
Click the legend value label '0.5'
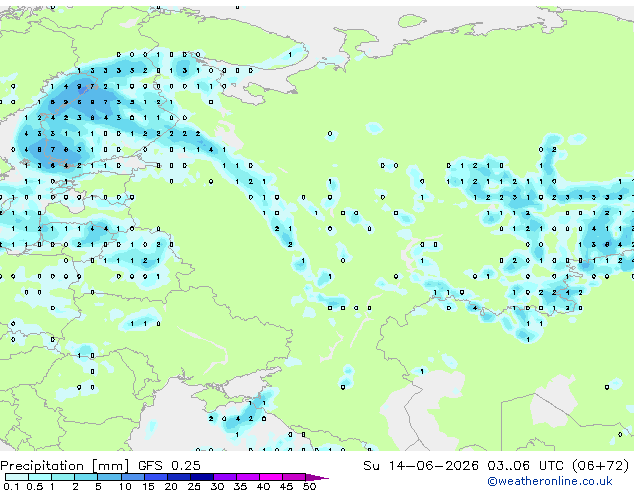click(34, 486)
